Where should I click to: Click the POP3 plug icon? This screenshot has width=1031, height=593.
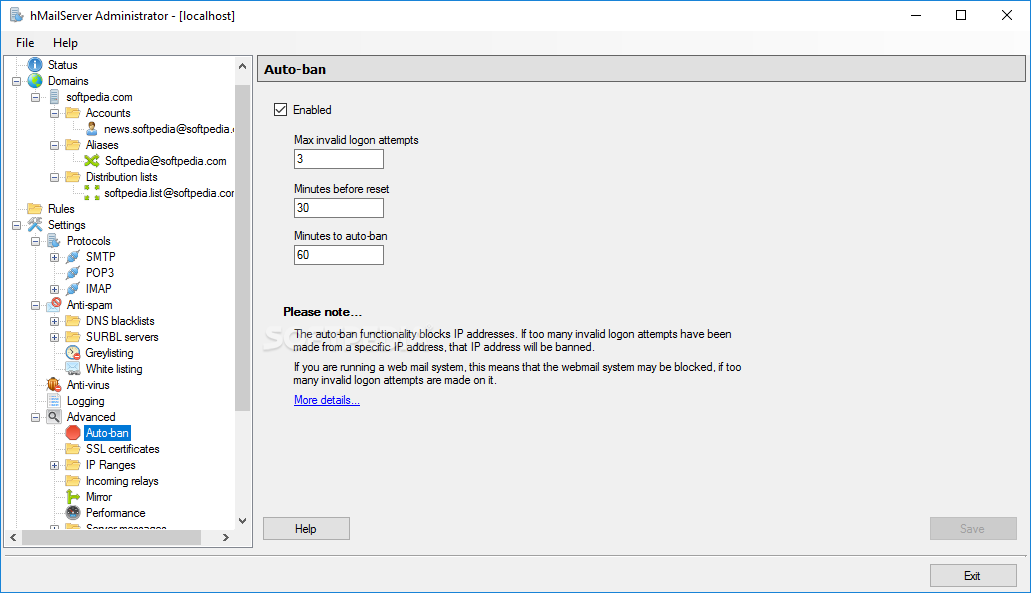coord(73,272)
